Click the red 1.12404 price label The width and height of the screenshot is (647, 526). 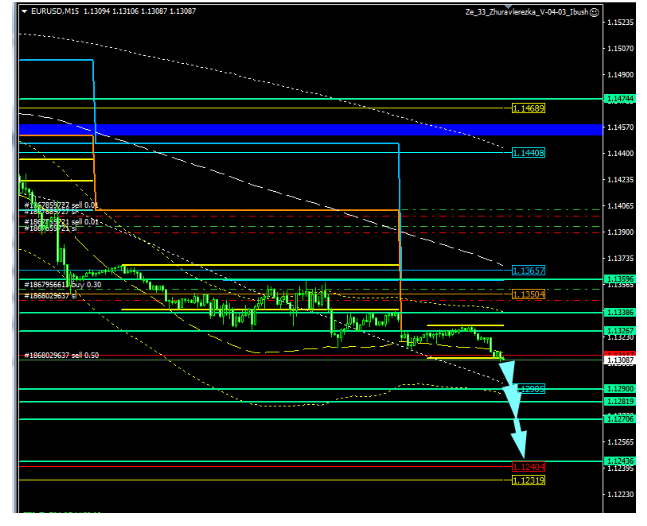(528, 467)
